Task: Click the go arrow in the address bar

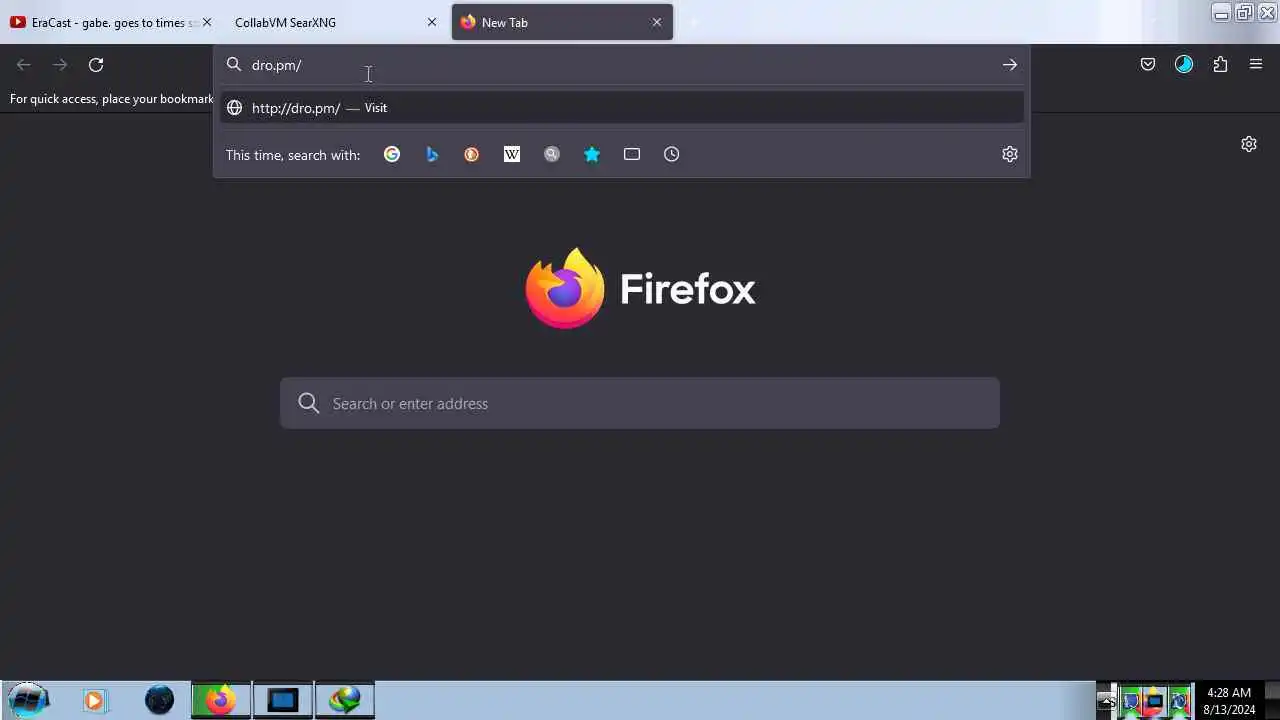Action: [1010, 65]
